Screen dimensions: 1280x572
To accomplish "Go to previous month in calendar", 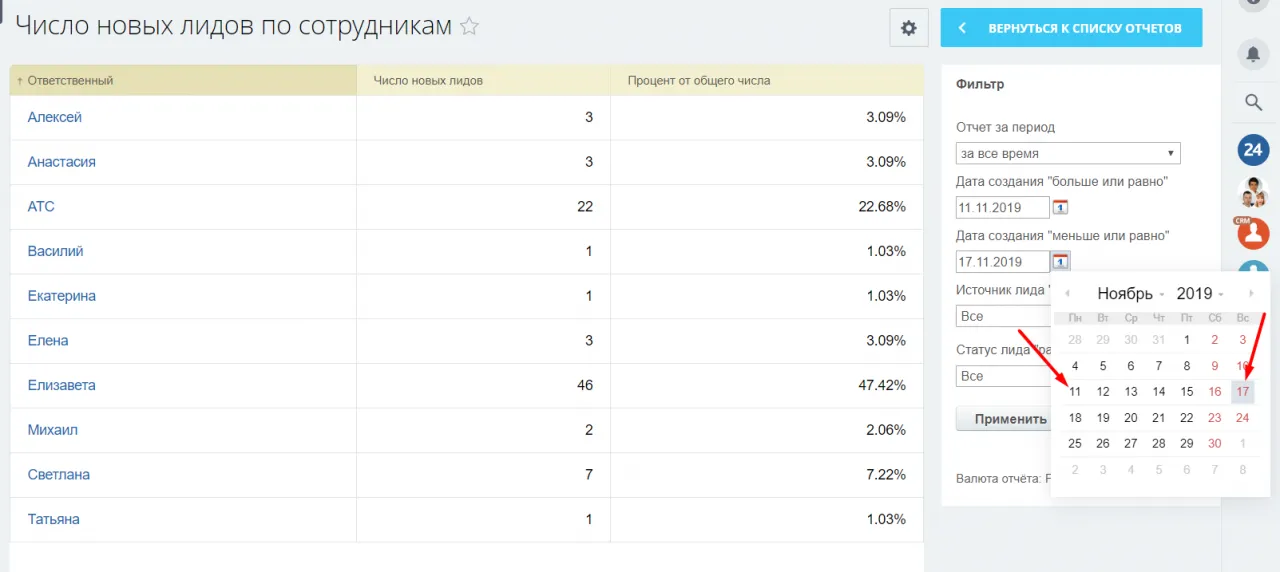I will pos(1067,294).
